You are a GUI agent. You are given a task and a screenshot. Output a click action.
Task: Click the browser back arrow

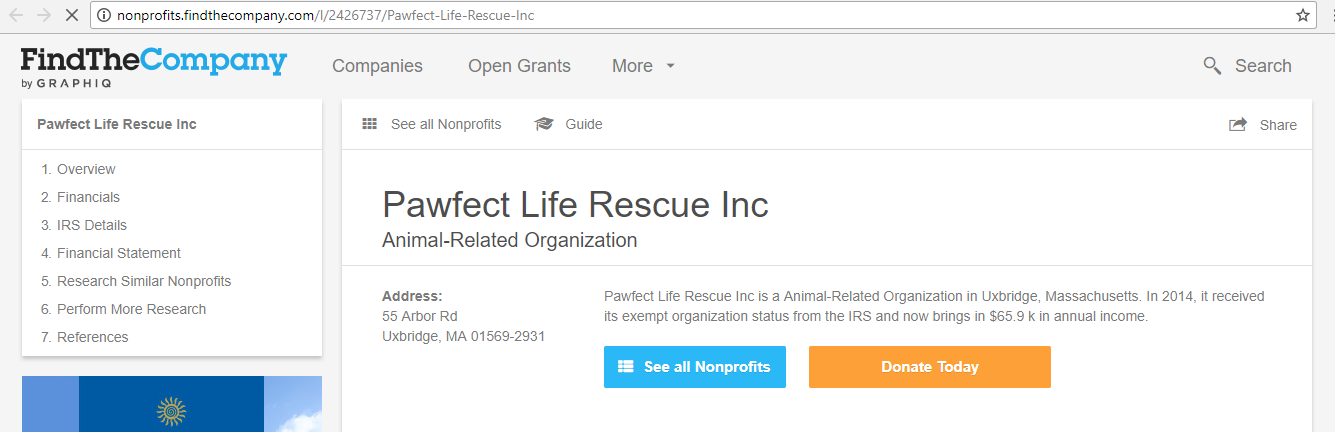pyautogui.click(x=17, y=15)
